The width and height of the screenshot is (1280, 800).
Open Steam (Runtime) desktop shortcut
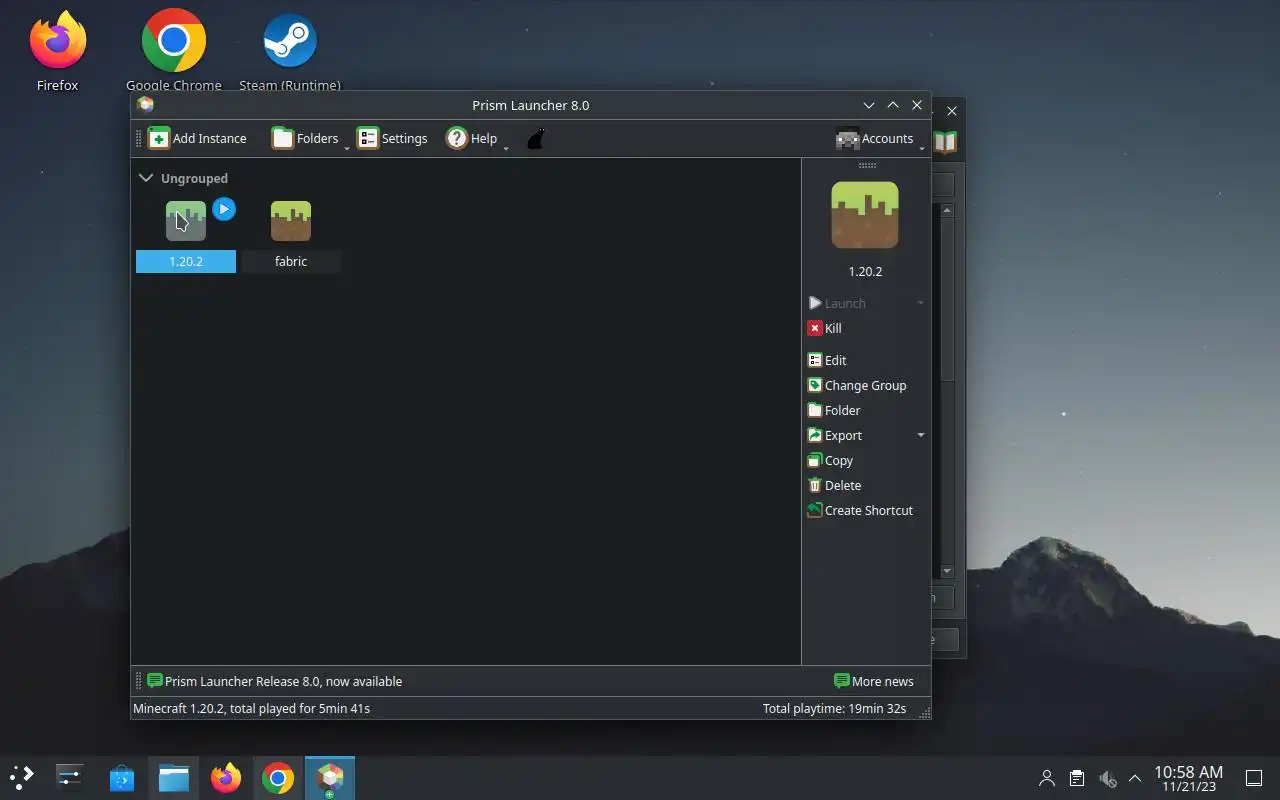point(290,51)
